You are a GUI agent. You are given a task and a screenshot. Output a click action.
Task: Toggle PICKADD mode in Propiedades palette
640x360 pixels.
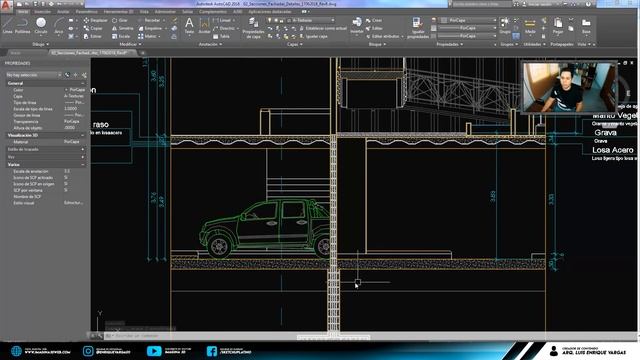pyautogui.click(x=67, y=75)
